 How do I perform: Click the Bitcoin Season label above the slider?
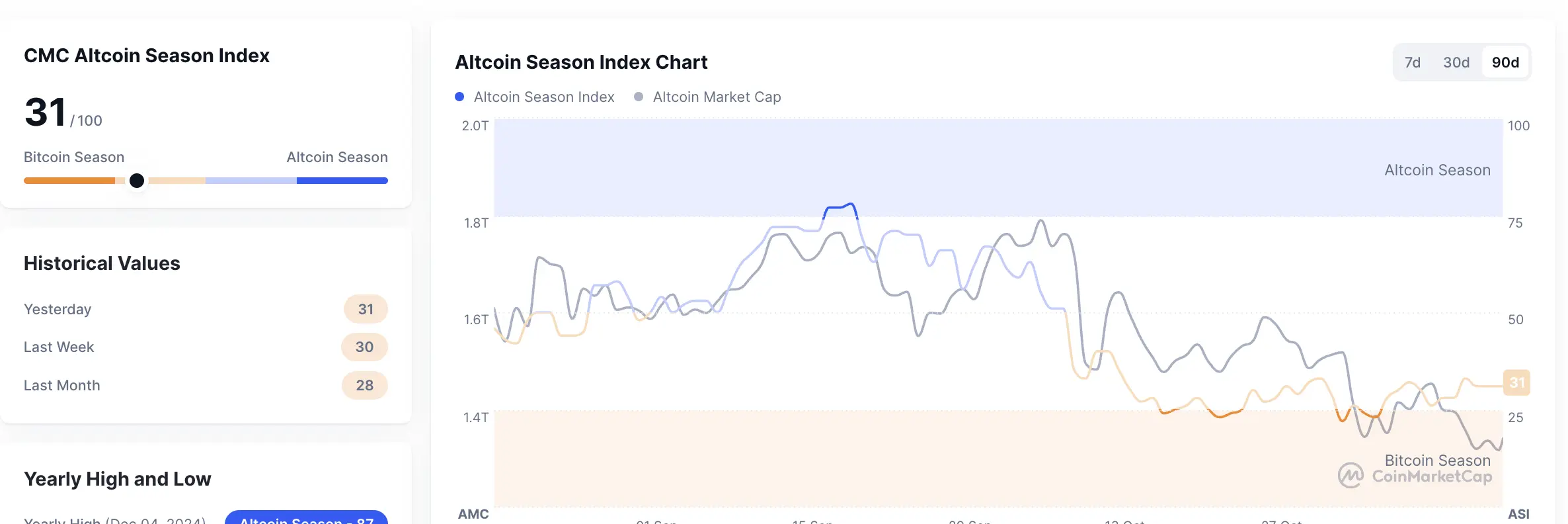pos(73,157)
